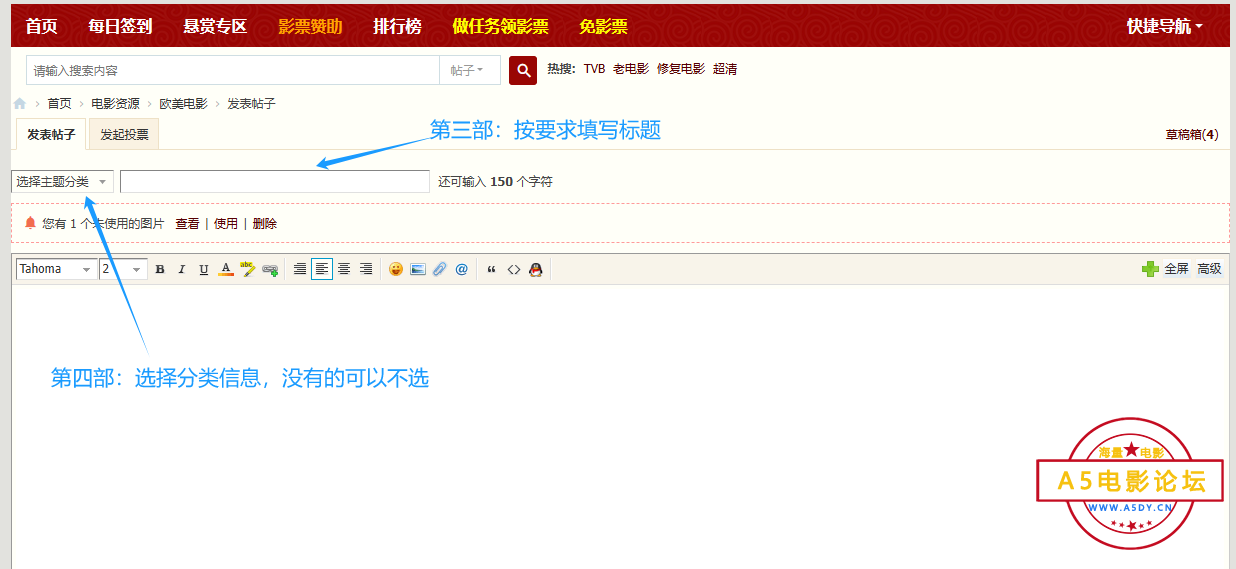Insert a hyperlink with the link icon
The height and width of the screenshot is (569, 1236).
click(270, 269)
